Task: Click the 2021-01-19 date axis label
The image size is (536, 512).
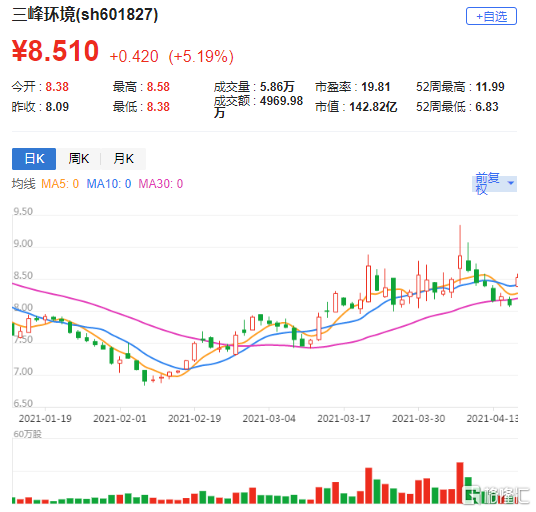Action: click(45, 419)
